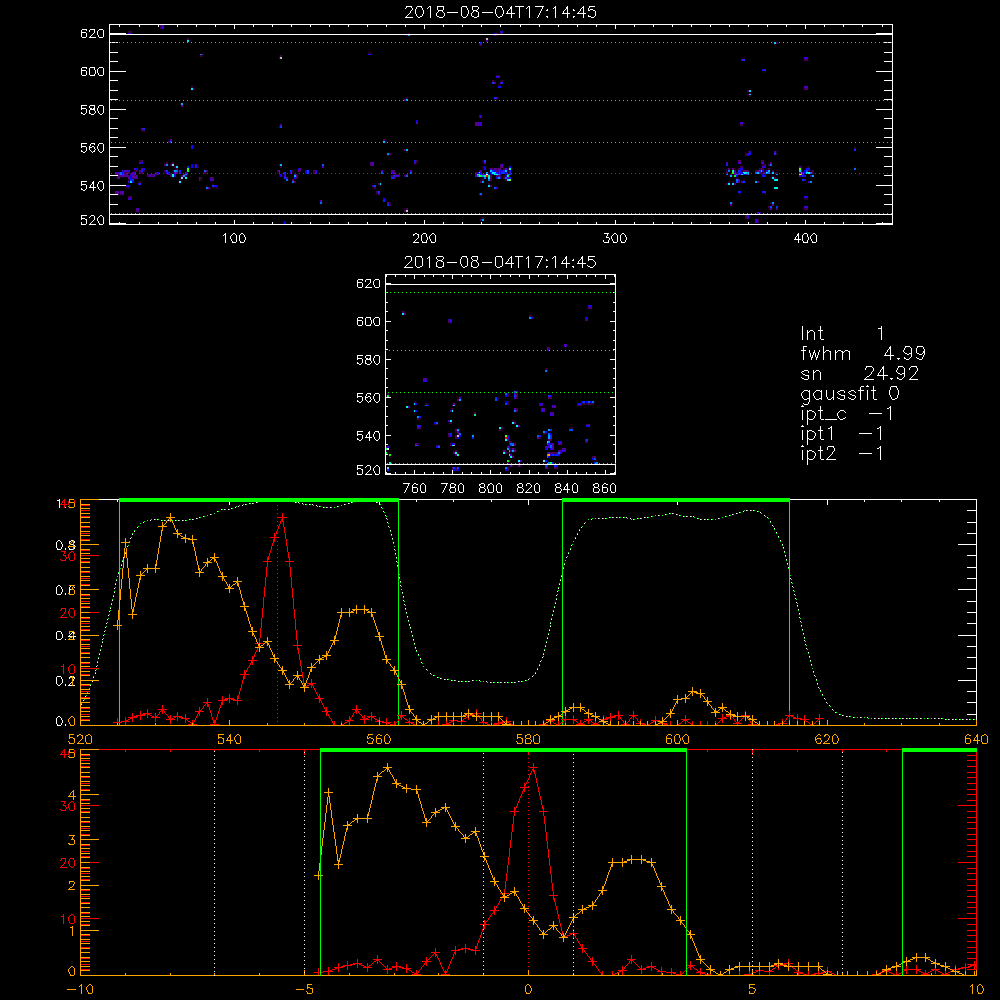
Task: Select the 'fwhm 4.99' readout
Action: 863,353
